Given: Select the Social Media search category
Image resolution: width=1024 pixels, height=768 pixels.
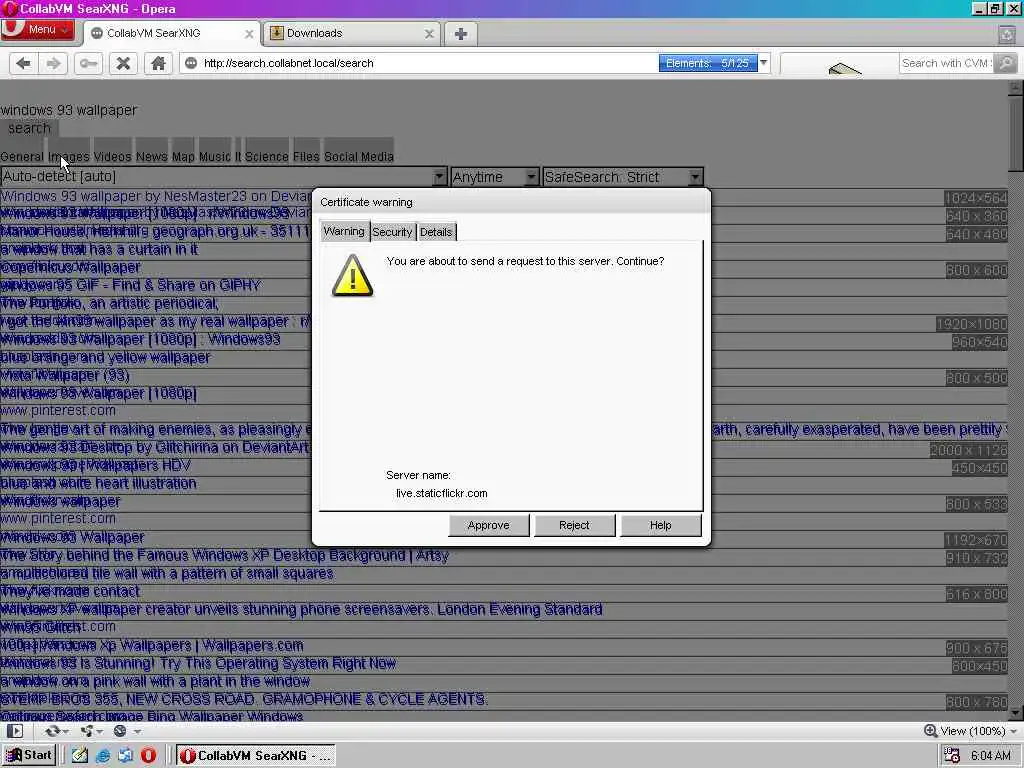Looking at the screenshot, I should (359, 156).
